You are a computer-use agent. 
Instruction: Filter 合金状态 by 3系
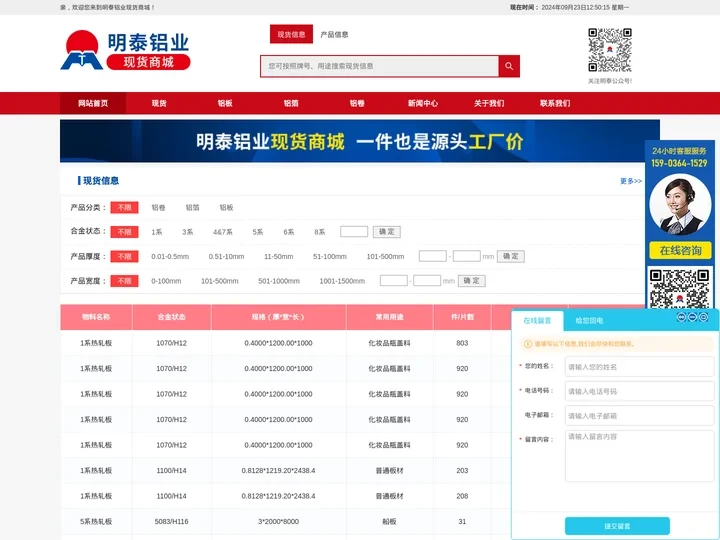point(187,232)
